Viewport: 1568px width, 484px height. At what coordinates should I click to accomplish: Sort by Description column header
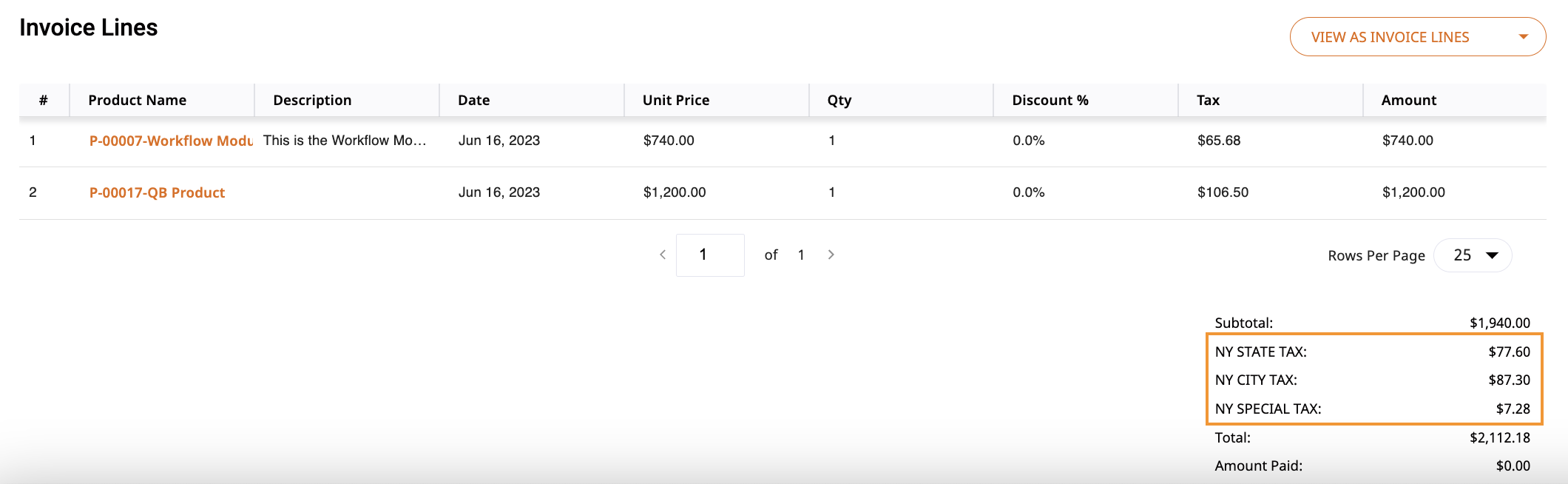[312, 100]
